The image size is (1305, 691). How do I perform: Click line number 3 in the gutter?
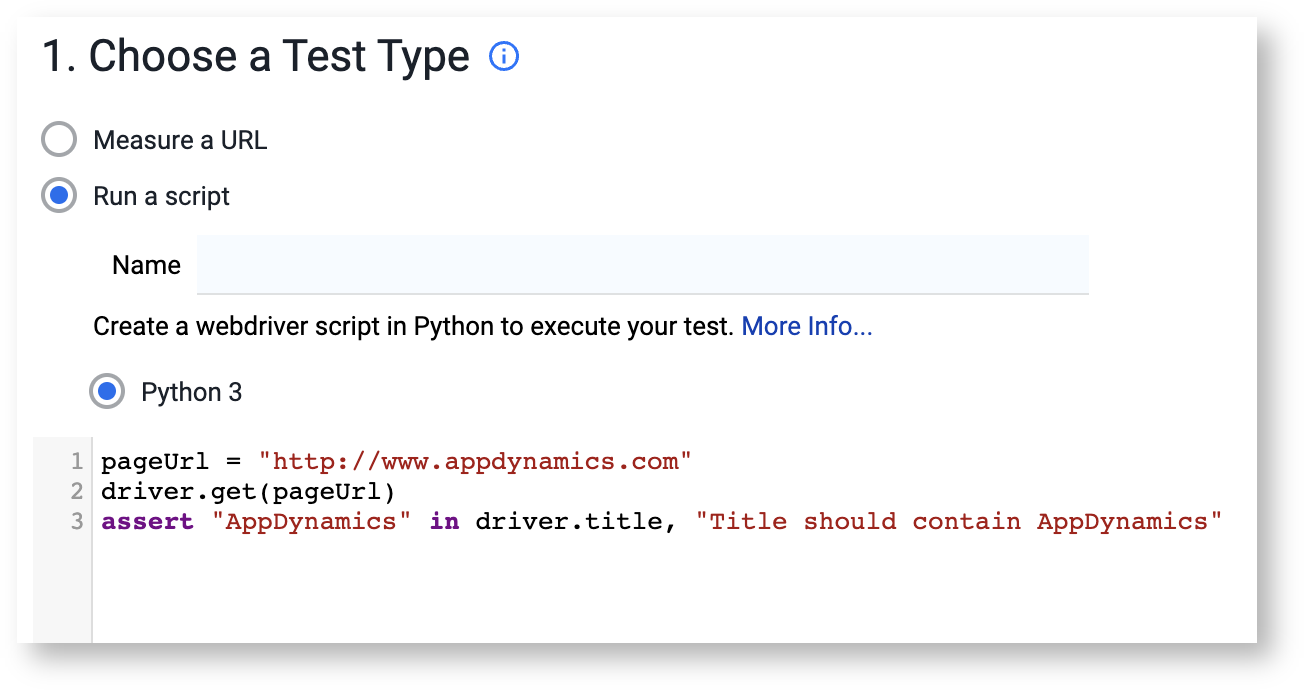pyautogui.click(x=76, y=522)
